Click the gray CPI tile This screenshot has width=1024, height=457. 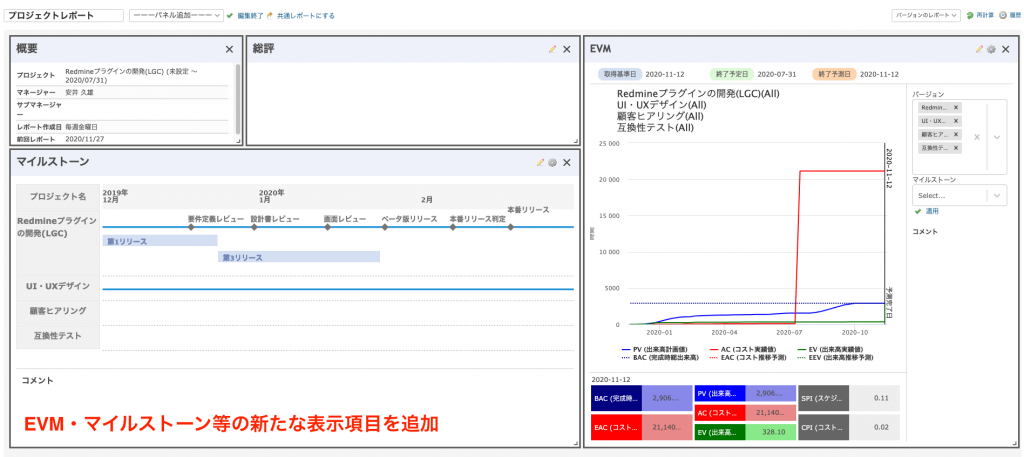[x=823, y=427]
